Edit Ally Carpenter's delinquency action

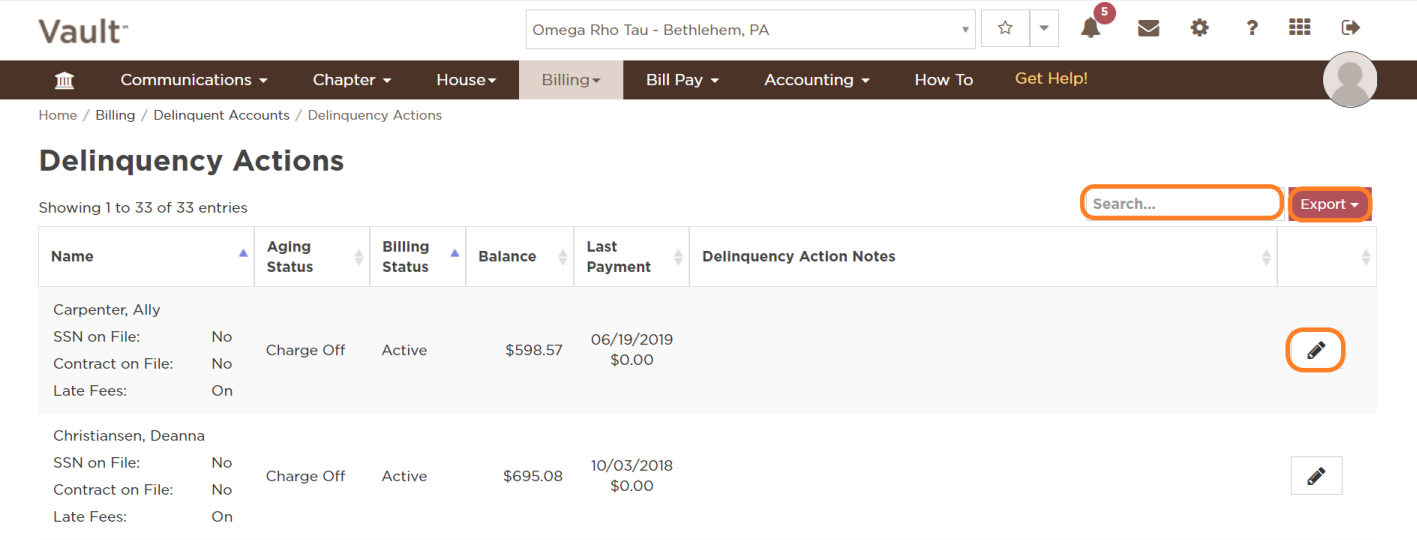click(1316, 350)
